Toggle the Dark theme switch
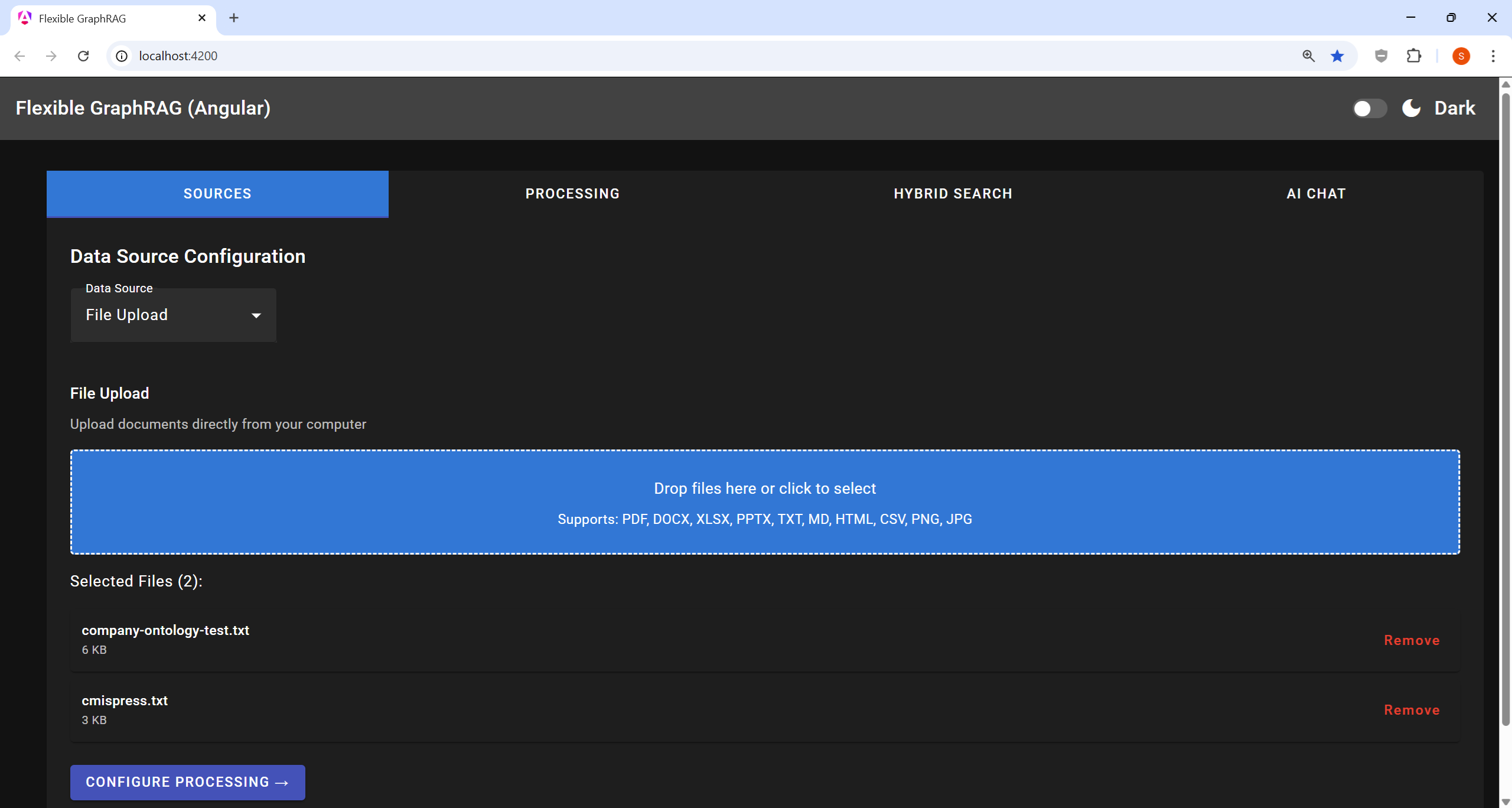 pyautogui.click(x=1369, y=109)
